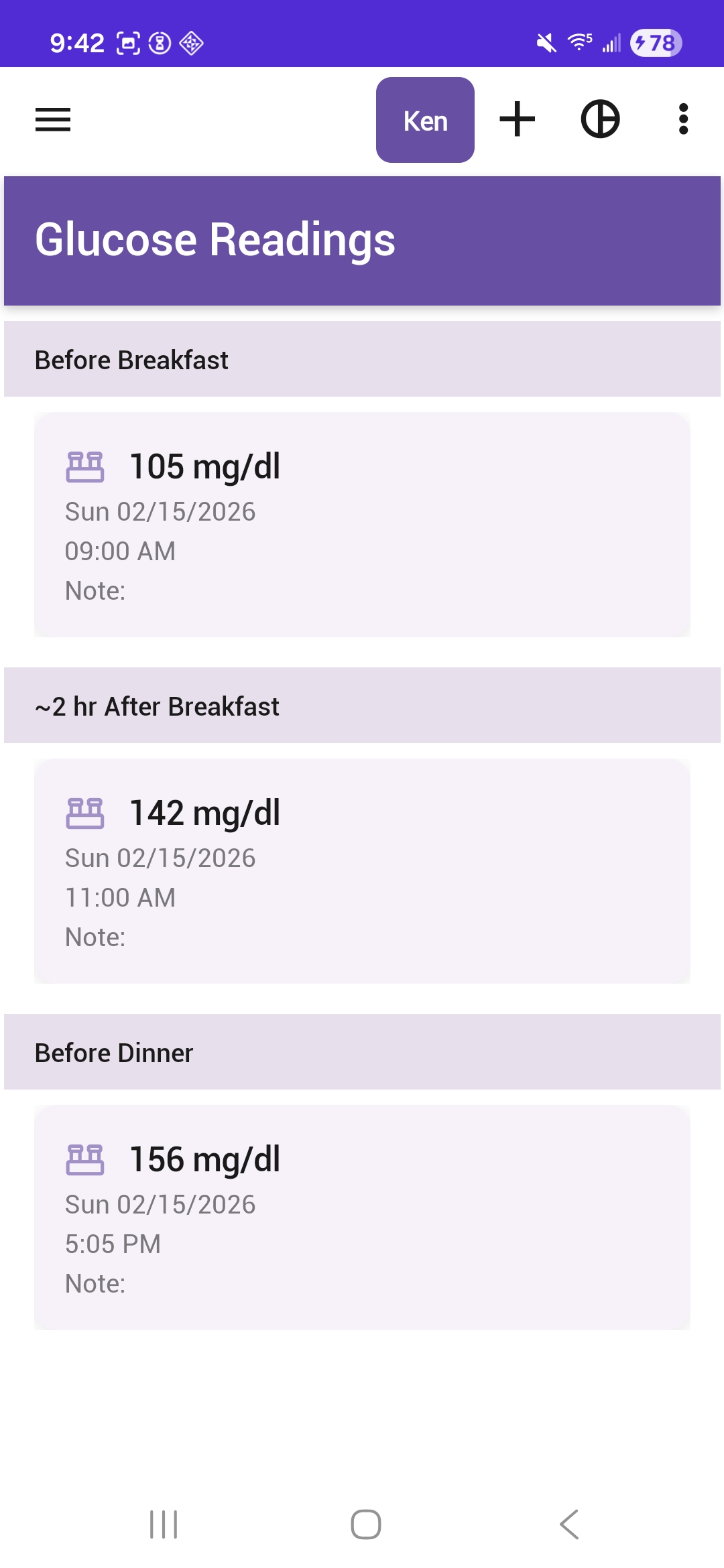Collapse the ~2 hr After Breakfast header
This screenshot has width=724, height=1568.
(x=362, y=706)
